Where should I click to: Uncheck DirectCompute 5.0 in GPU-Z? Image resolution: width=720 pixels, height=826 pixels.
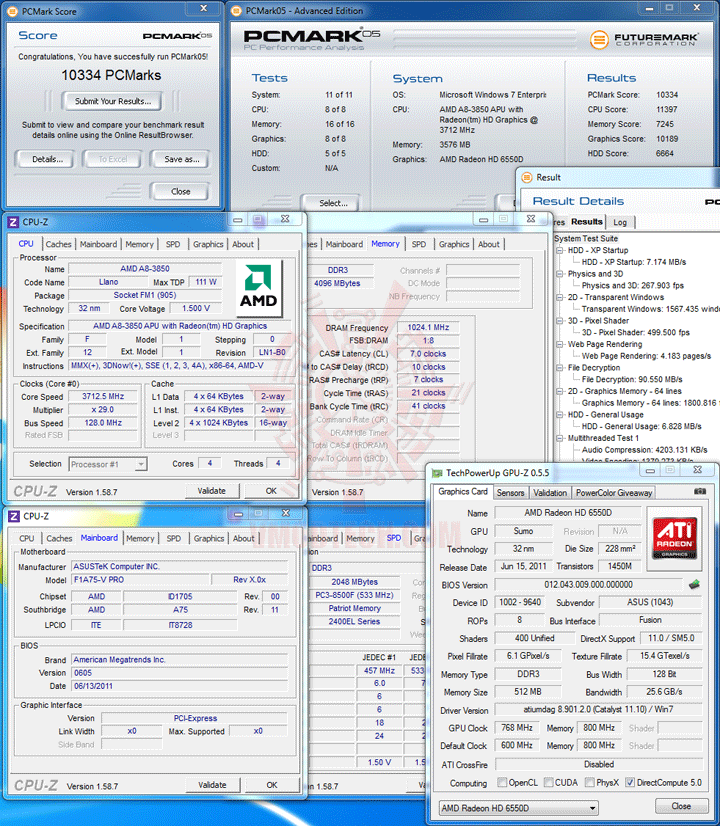coord(630,782)
